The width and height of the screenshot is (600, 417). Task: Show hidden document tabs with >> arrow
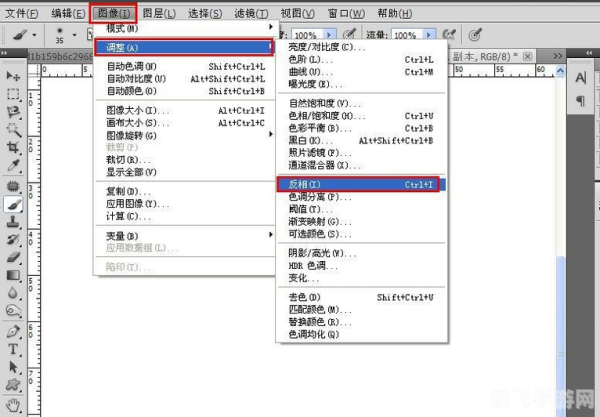tap(558, 56)
